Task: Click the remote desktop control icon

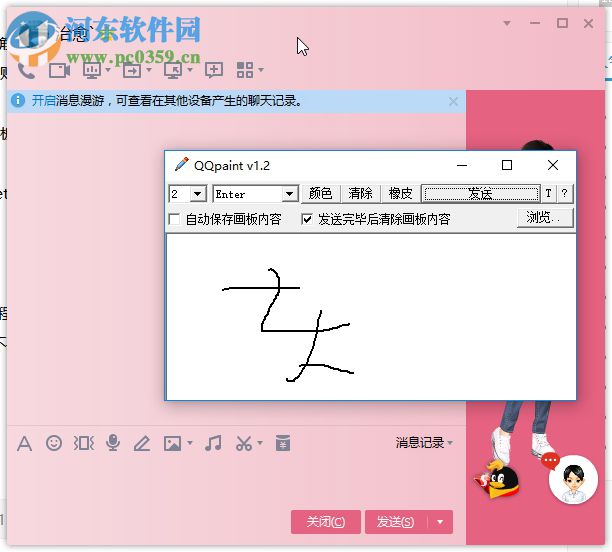Action: 173,70
